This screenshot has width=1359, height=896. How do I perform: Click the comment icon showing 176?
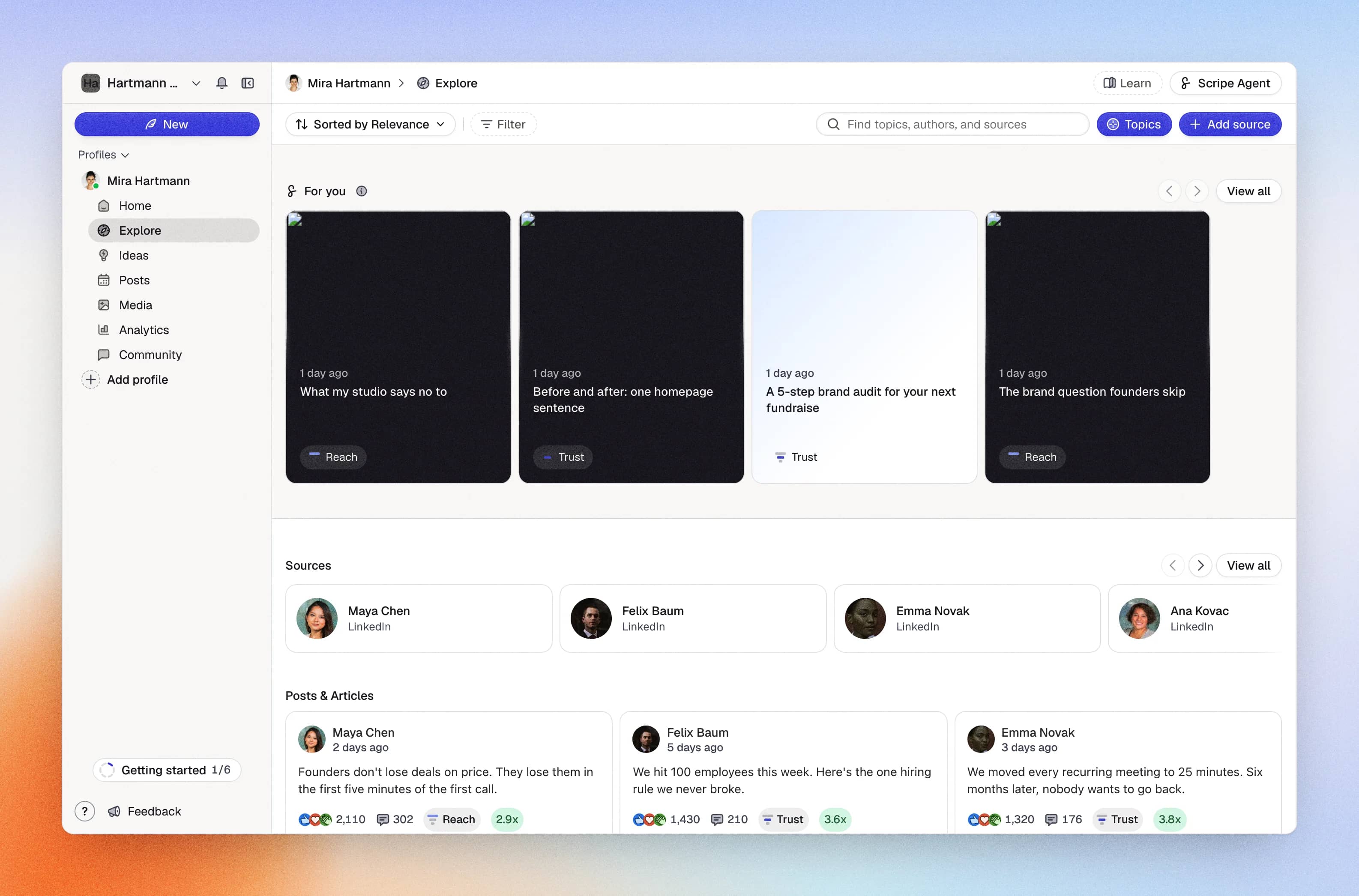click(x=1051, y=819)
